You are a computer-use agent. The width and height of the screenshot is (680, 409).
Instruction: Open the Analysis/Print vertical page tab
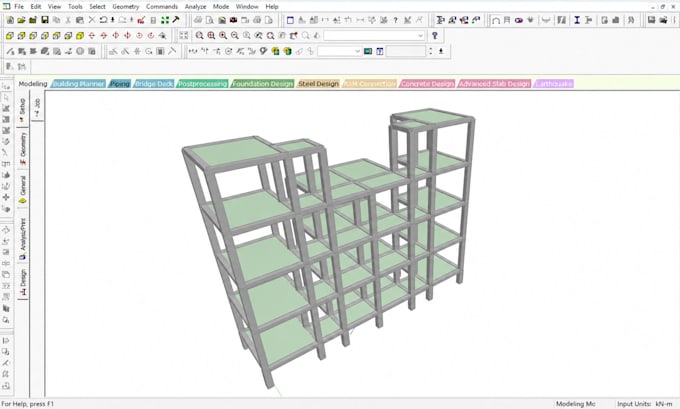click(x=22, y=239)
